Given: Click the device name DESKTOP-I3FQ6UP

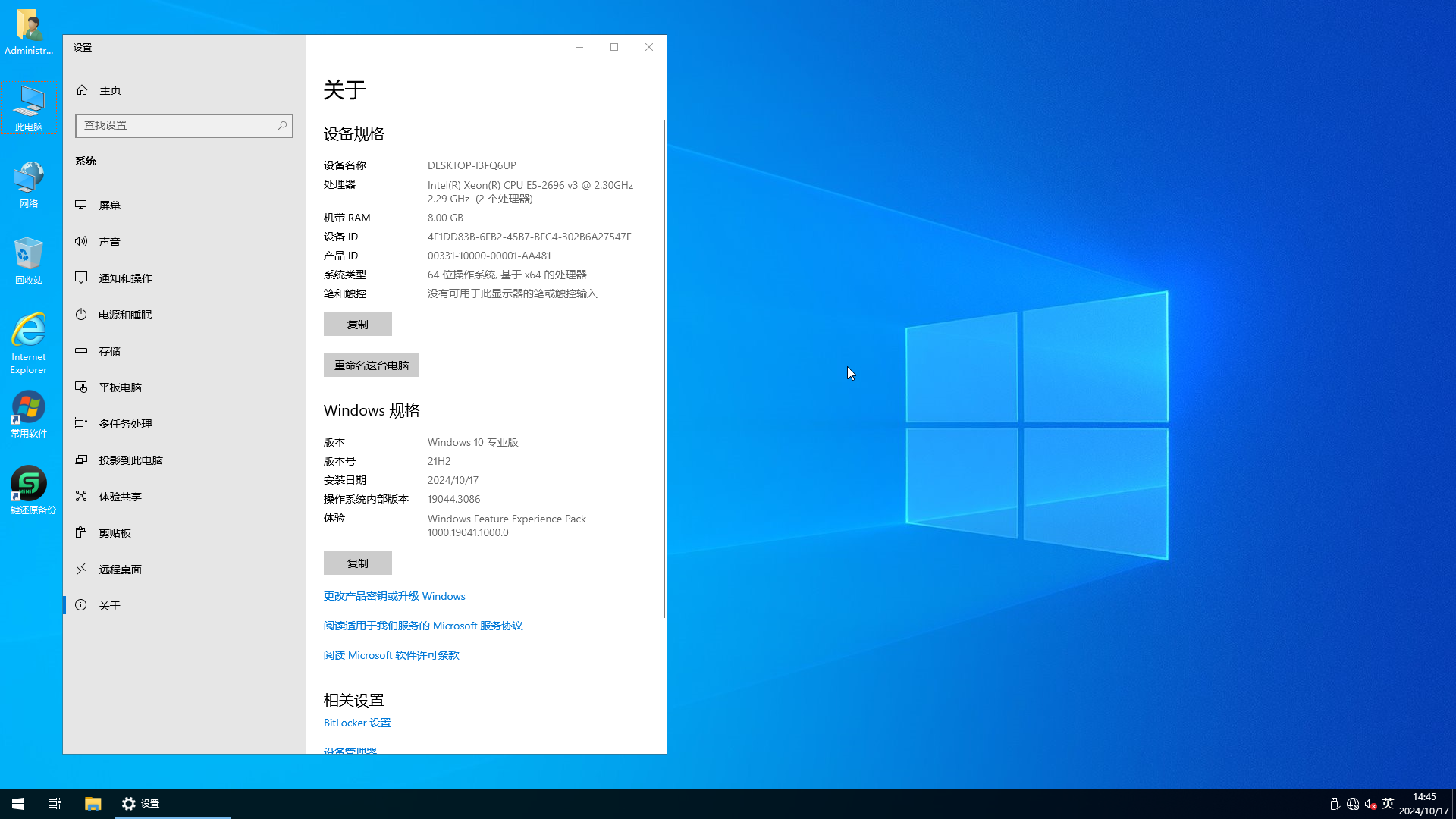Looking at the screenshot, I should 472,165.
